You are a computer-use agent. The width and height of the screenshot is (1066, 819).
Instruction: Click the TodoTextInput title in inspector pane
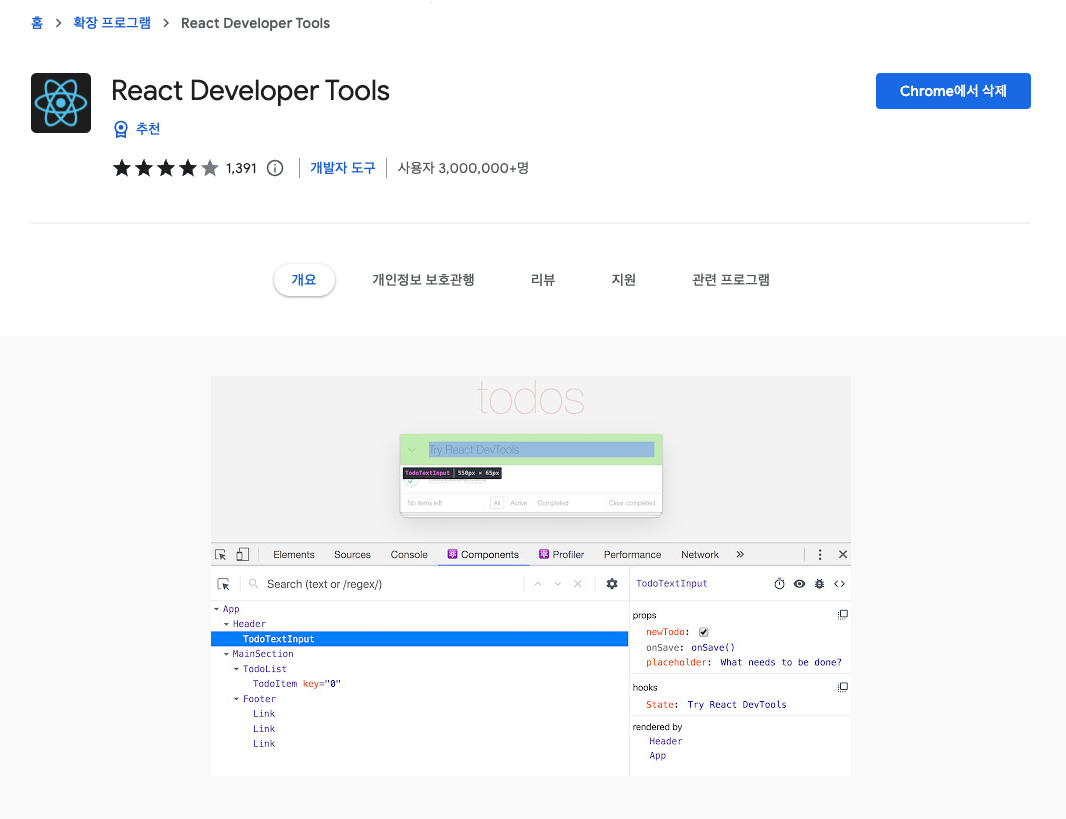point(672,584)
